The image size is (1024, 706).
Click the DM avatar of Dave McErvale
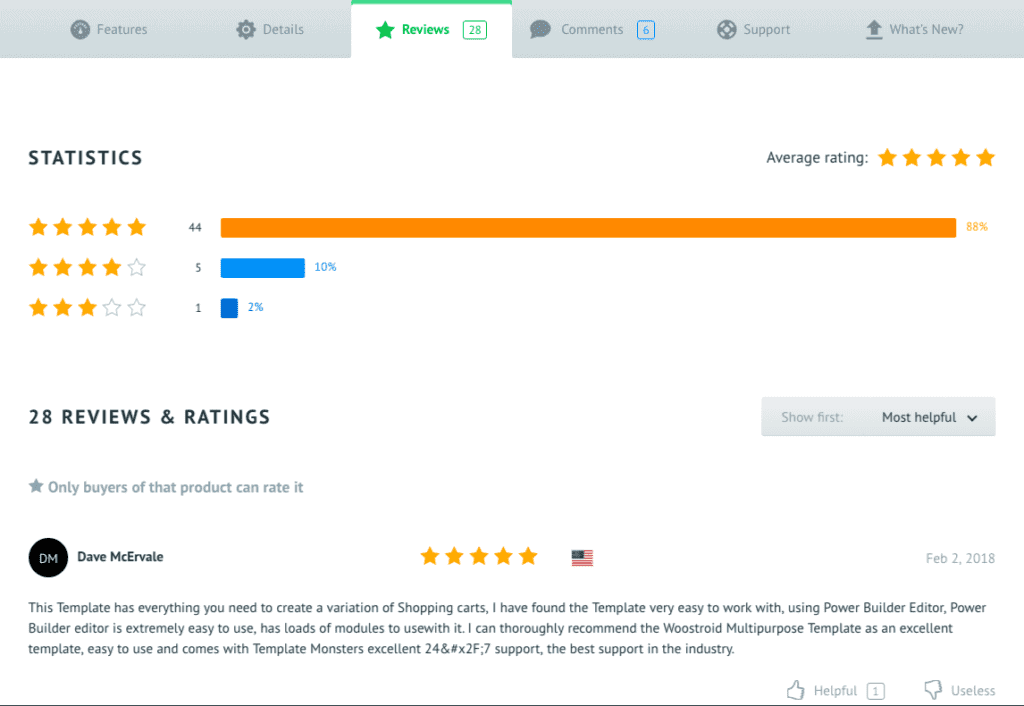[48, 558]
